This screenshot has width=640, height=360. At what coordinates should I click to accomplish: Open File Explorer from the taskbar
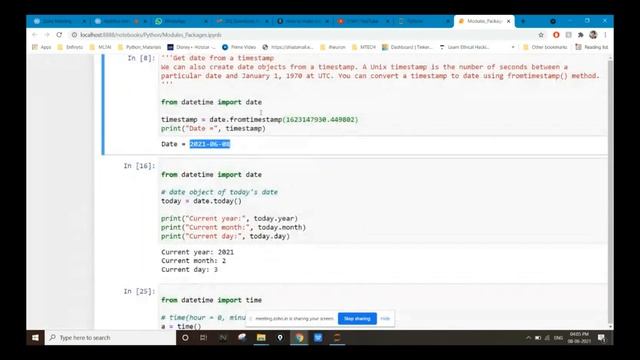click(261, 338)
